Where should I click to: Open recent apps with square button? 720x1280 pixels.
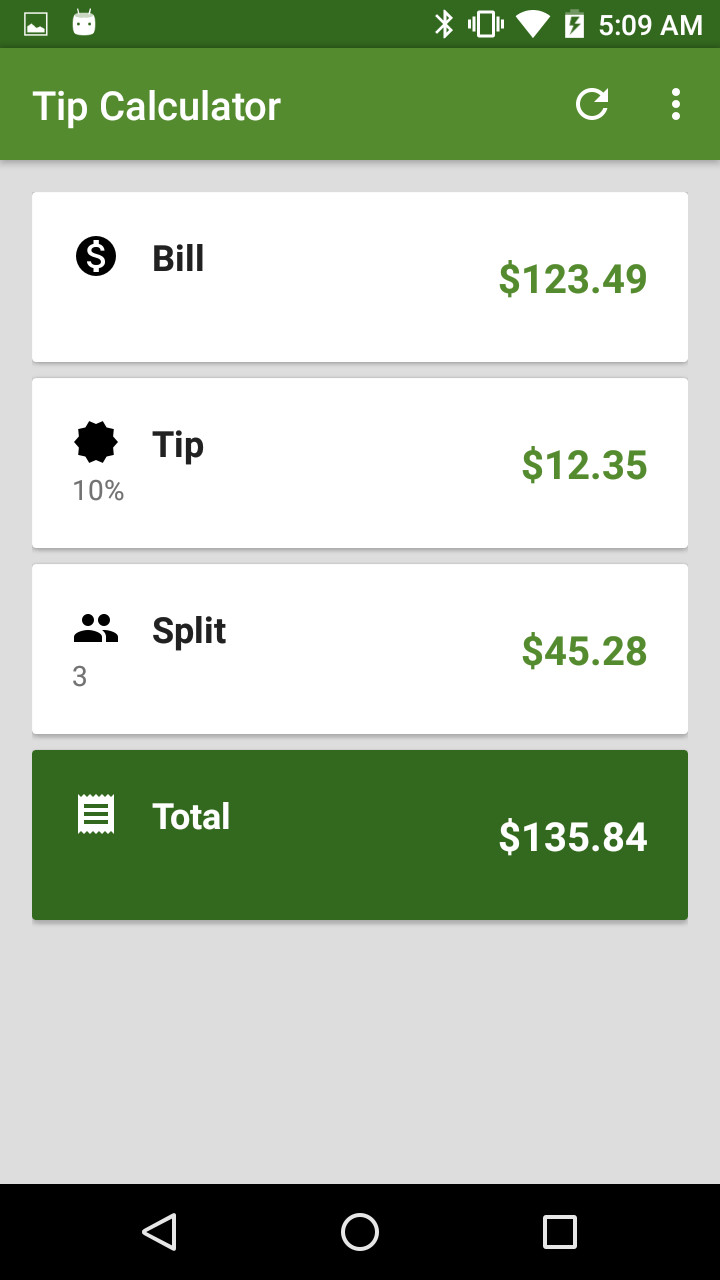(560, 1232)
